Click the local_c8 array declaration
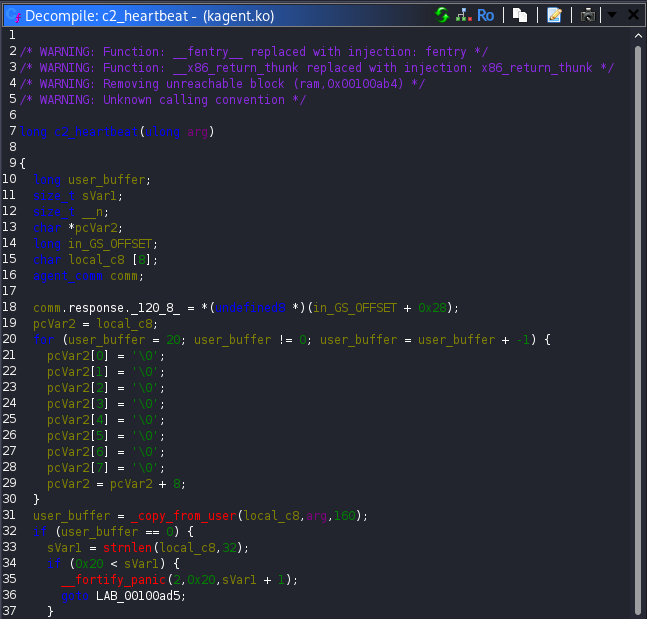 (98, 259)
